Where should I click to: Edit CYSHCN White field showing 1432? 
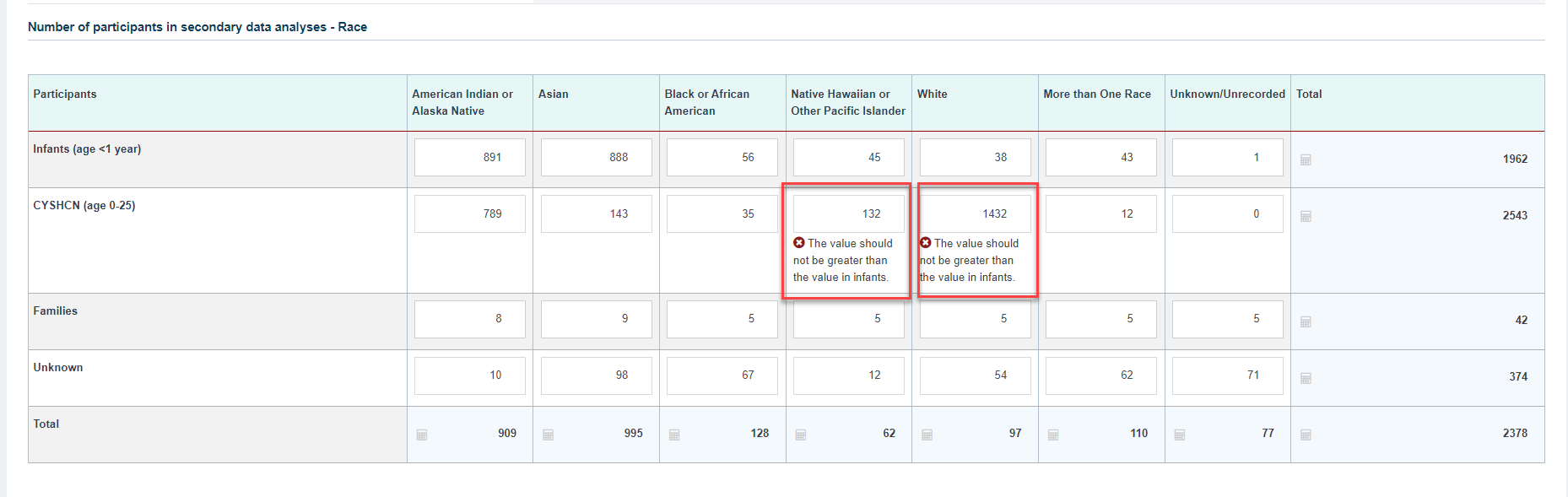[x=976, y=213]
